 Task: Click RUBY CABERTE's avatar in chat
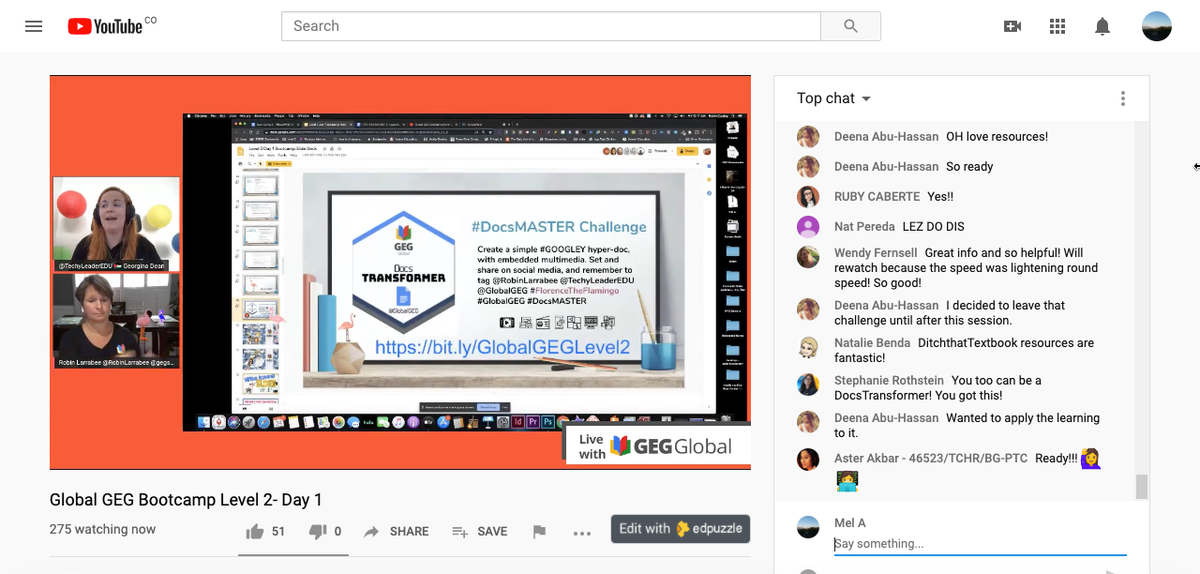[x=808, y=197]
